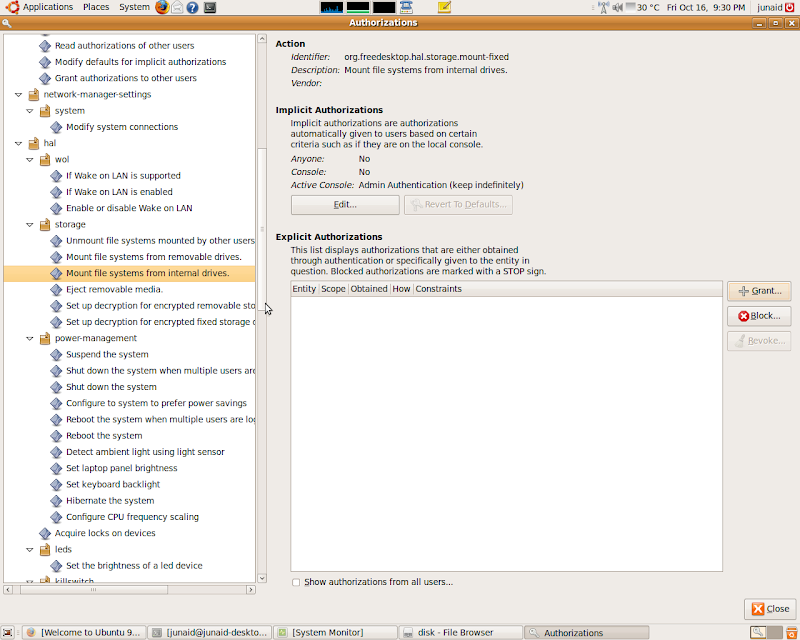Viewport: 800px width, 640px height.
Task: Select Grant authorizations to other users
Action: (x=126, y=78)
